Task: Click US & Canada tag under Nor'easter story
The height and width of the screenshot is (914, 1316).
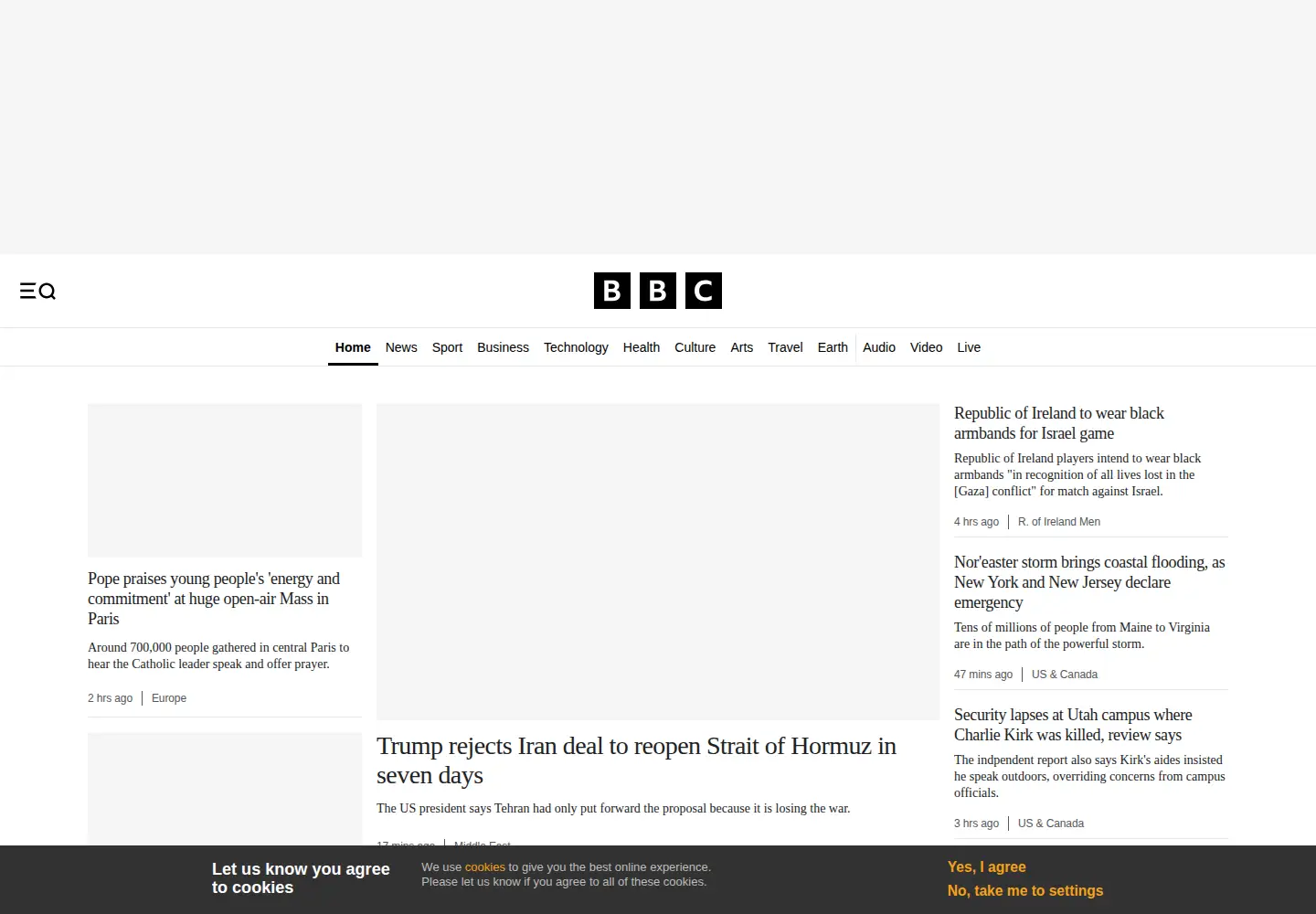Action: [1065, 675]
